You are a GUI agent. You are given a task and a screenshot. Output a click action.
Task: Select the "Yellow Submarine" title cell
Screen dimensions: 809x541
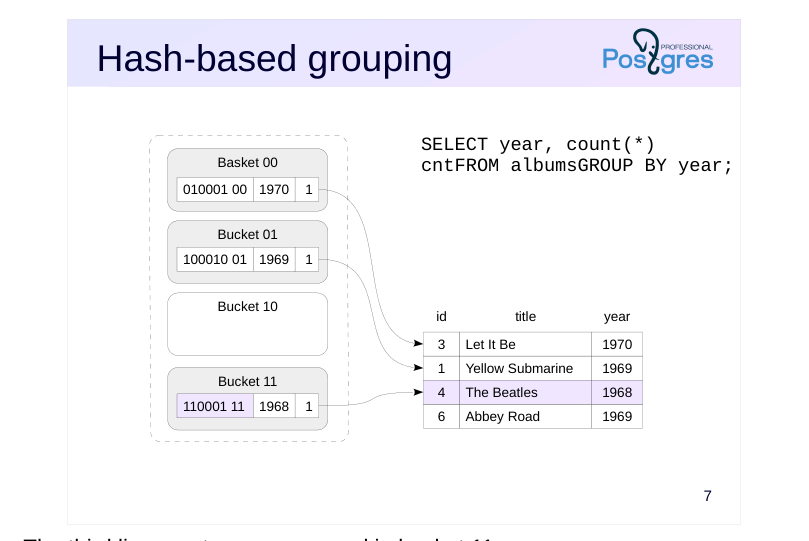(x=525, y=368)
